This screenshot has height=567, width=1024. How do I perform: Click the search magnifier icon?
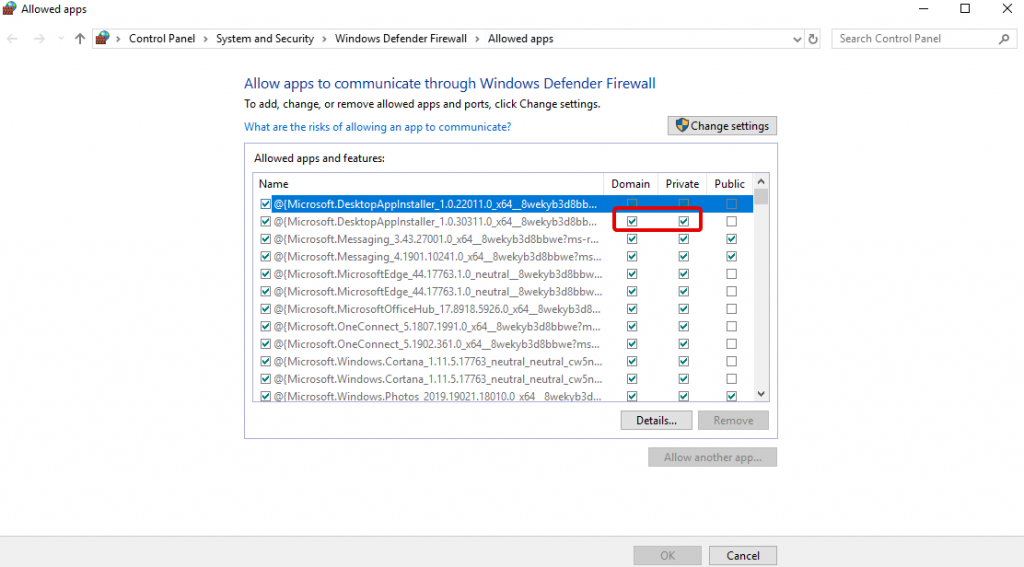(1004, 39)
